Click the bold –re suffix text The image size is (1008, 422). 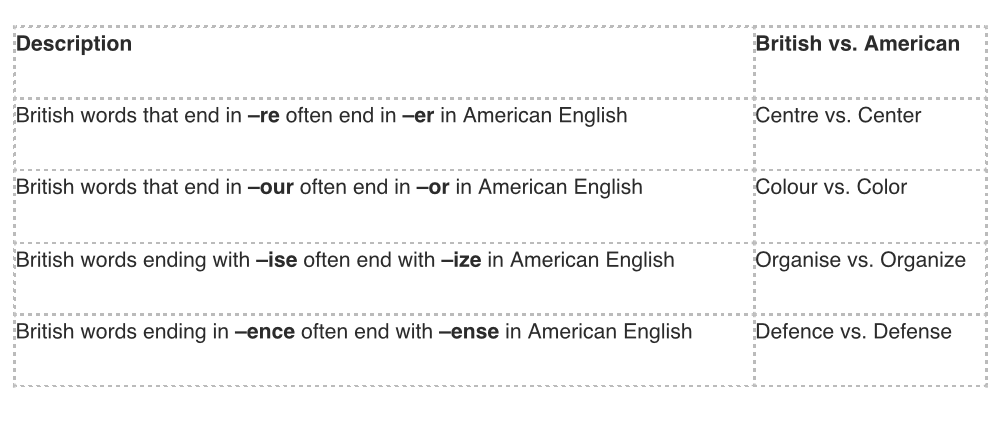point(263,116)
